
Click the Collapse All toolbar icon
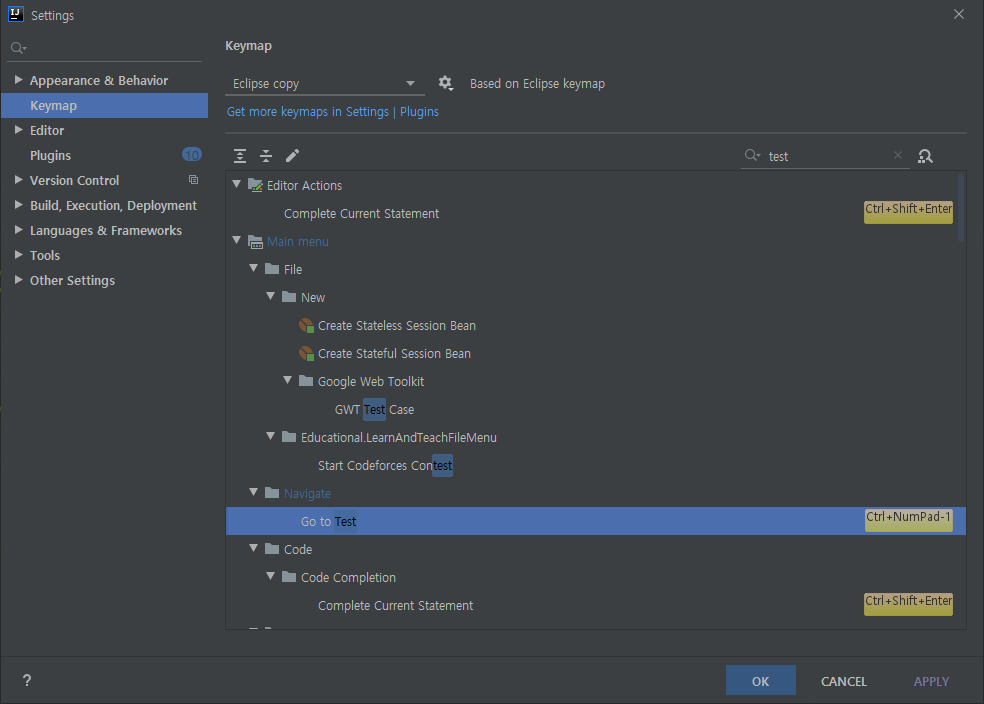tap(266, 156)
